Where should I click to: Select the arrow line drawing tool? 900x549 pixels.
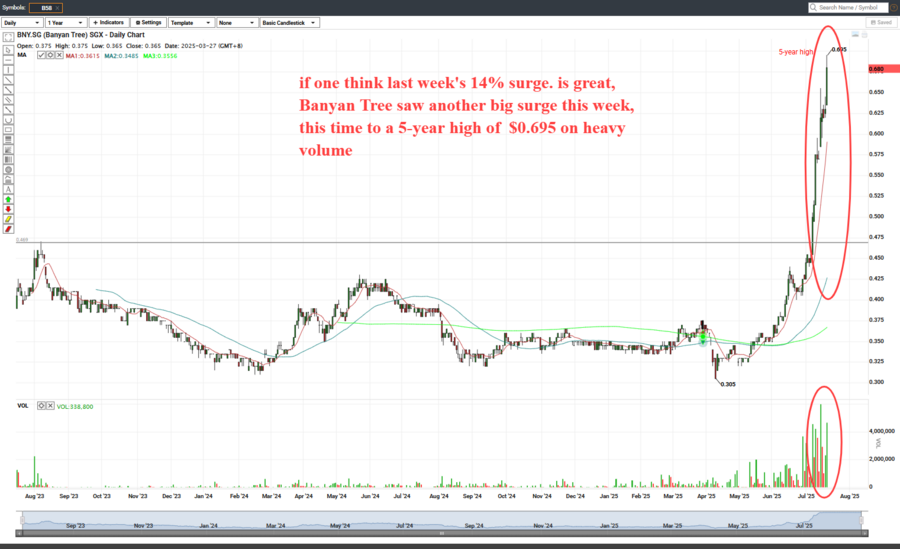8,110
